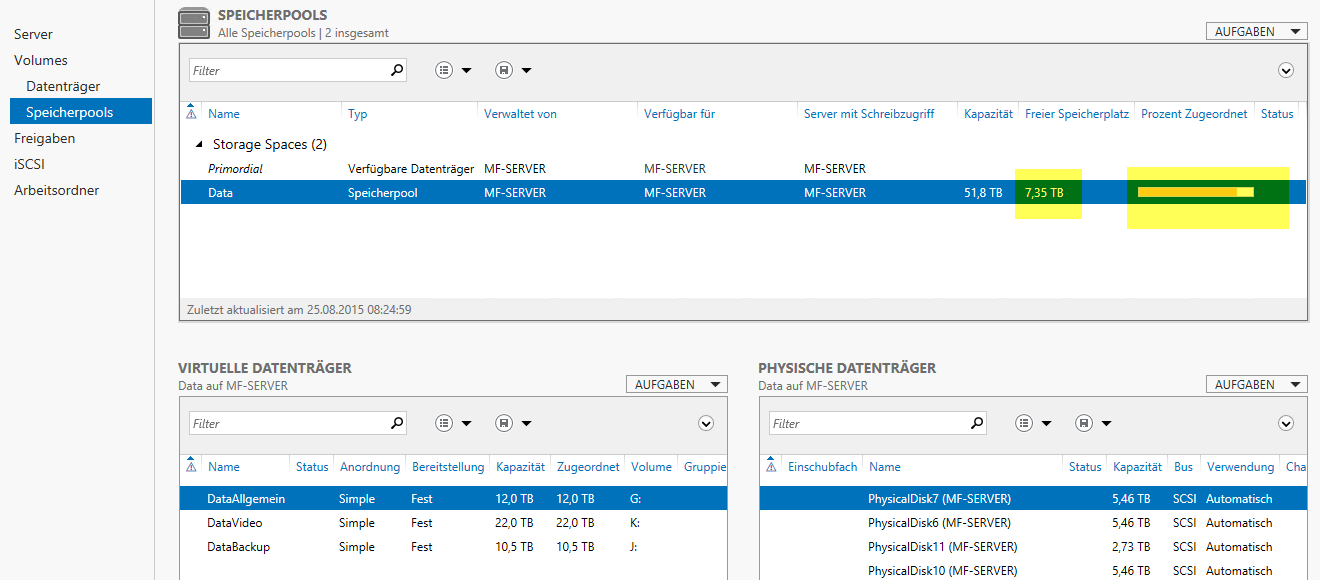Select PhysicalDisk6 (MF-SERVER) row
The height and width of the screenshot is (580, 1320).
pos(1033,522)
